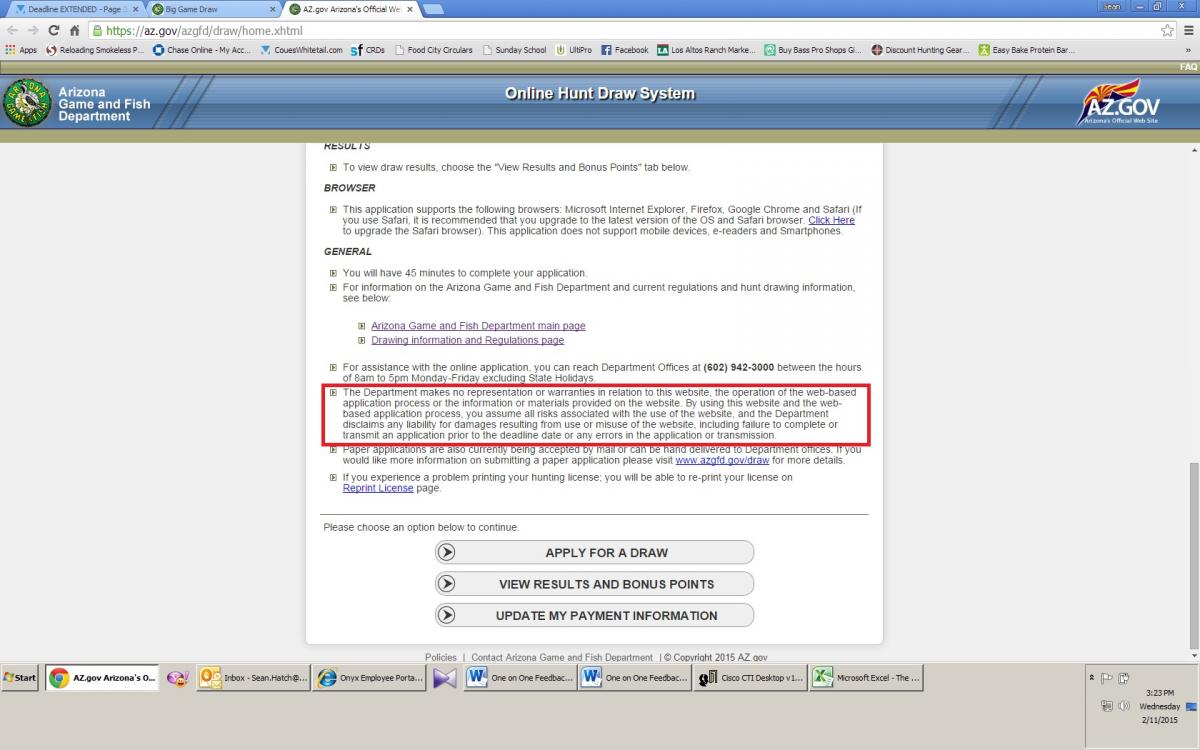
Task: Click VIEW RESULTS AND BONUS POINTS button
Action: [x=594, y=584]
